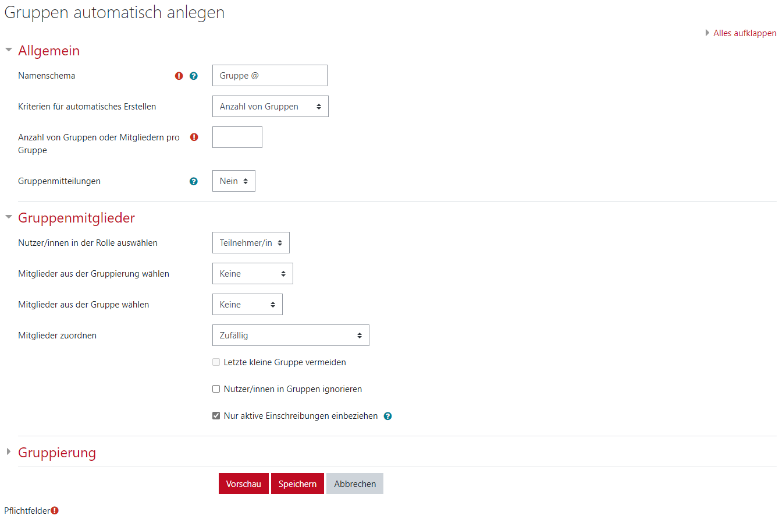The image size is (779, 519).
Task: Click into the Namensschema text field
Action: 270,76
